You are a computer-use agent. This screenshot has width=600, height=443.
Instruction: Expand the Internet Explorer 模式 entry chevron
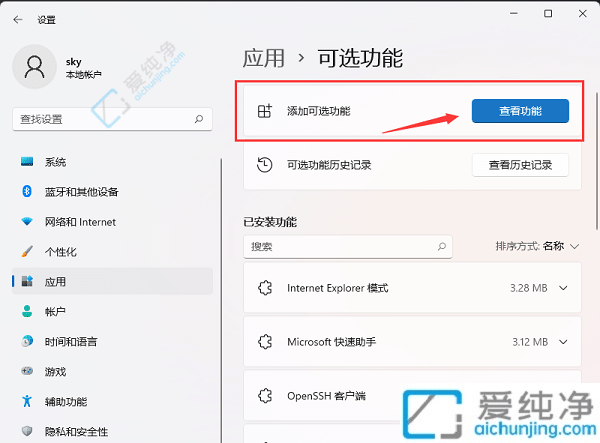(x=563, y=288)
